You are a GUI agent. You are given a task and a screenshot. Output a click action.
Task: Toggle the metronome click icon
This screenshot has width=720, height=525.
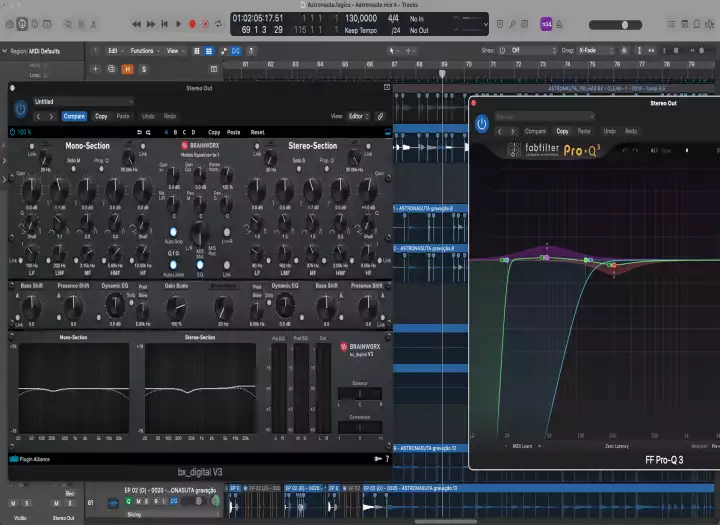559,24
